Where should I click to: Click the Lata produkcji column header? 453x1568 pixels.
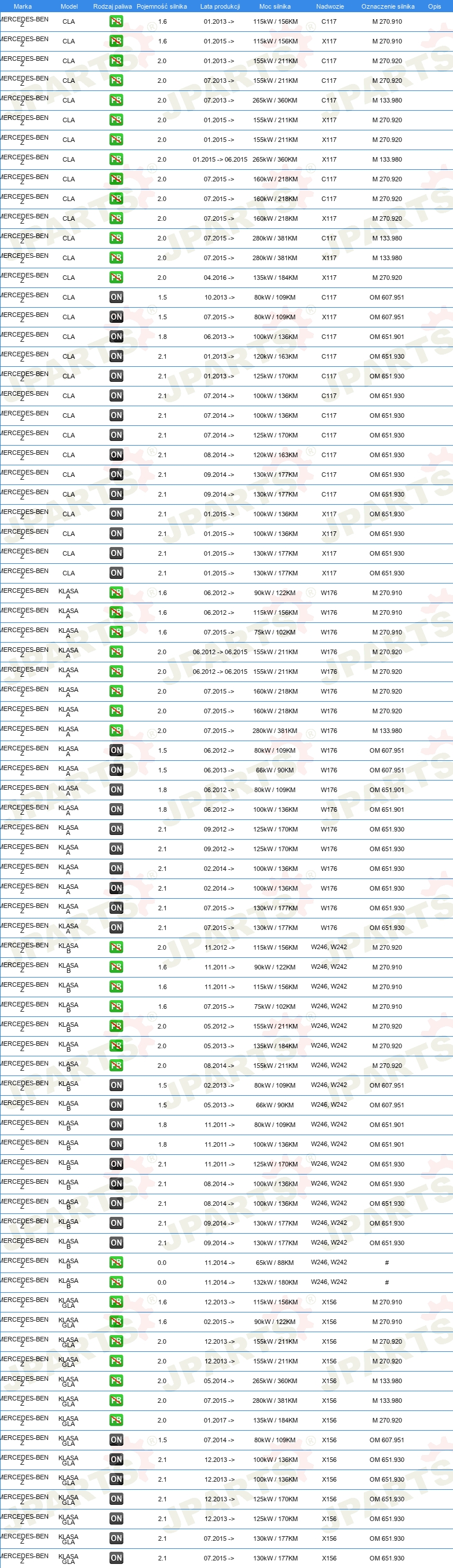(220, 7)
